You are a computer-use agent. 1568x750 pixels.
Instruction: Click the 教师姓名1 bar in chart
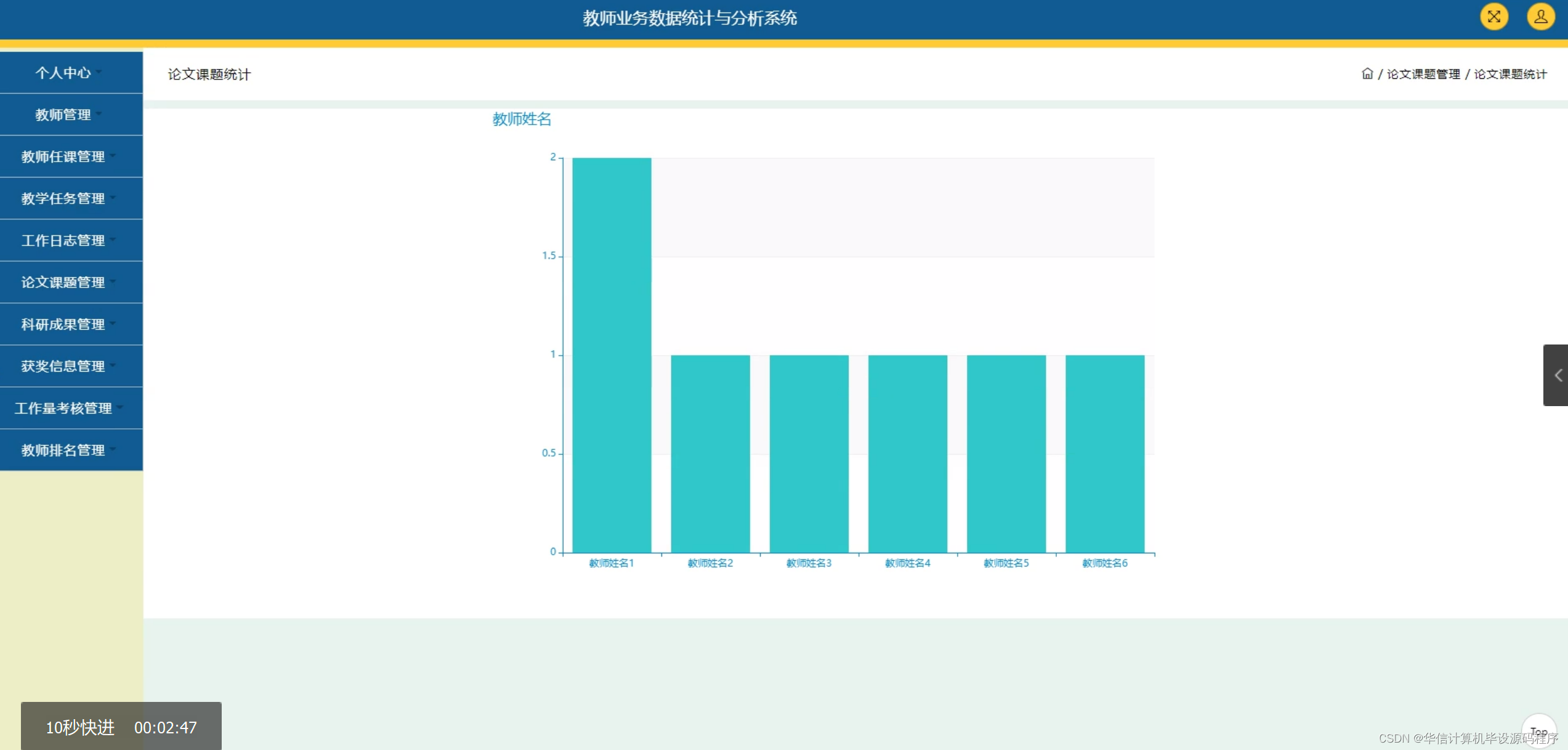(x=612, y=355)
